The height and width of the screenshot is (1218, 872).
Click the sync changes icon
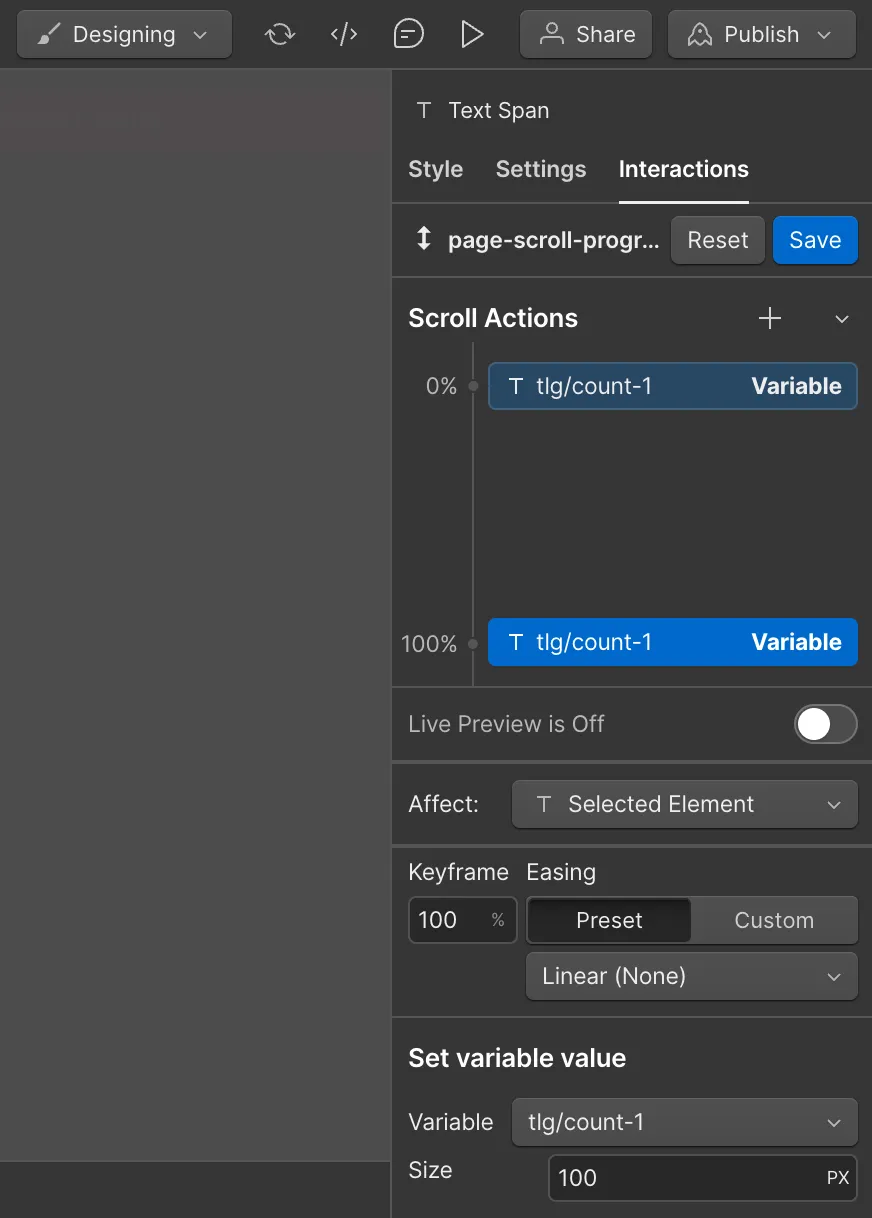[280, 35]
